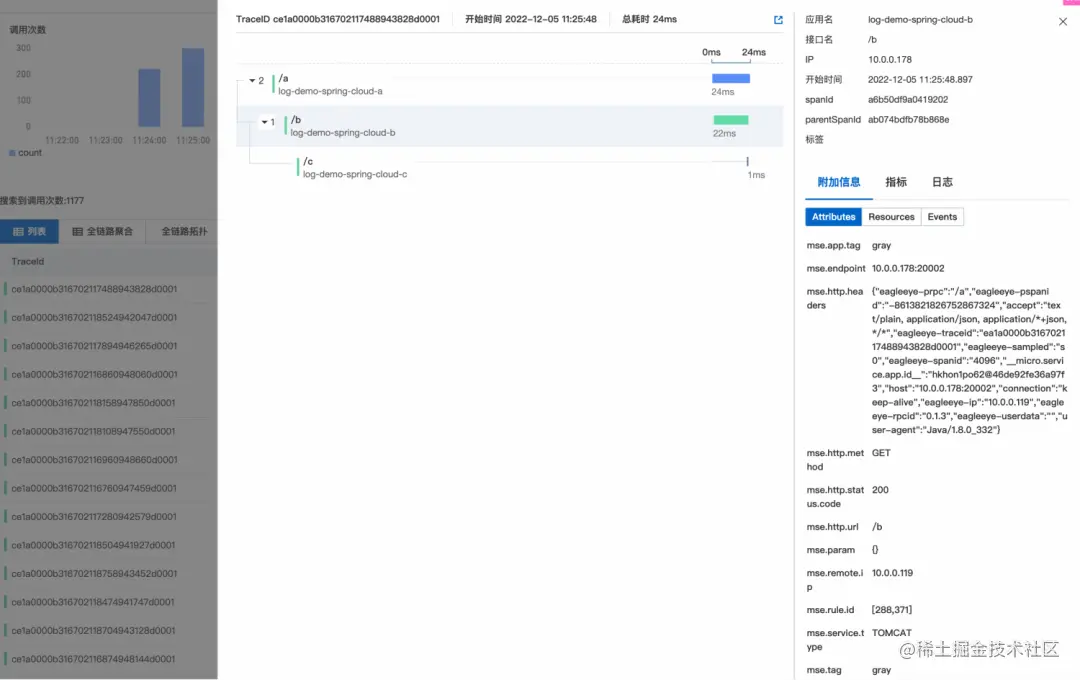The height and width of the screenshot is (680, 1080).
Task: Click the list icon in 列表 tab
Action: click(18, 231)
